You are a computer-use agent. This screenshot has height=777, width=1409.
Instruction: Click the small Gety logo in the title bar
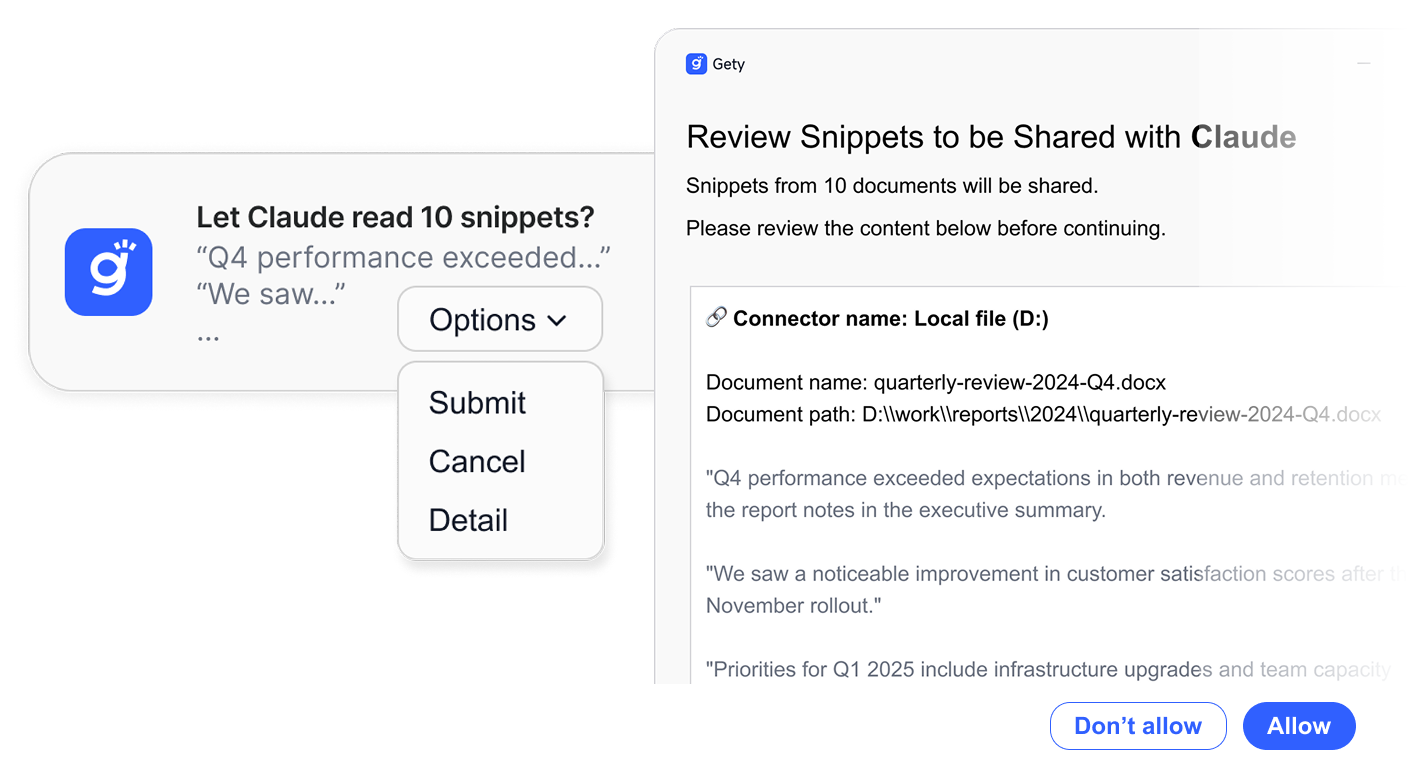point(696,64)
